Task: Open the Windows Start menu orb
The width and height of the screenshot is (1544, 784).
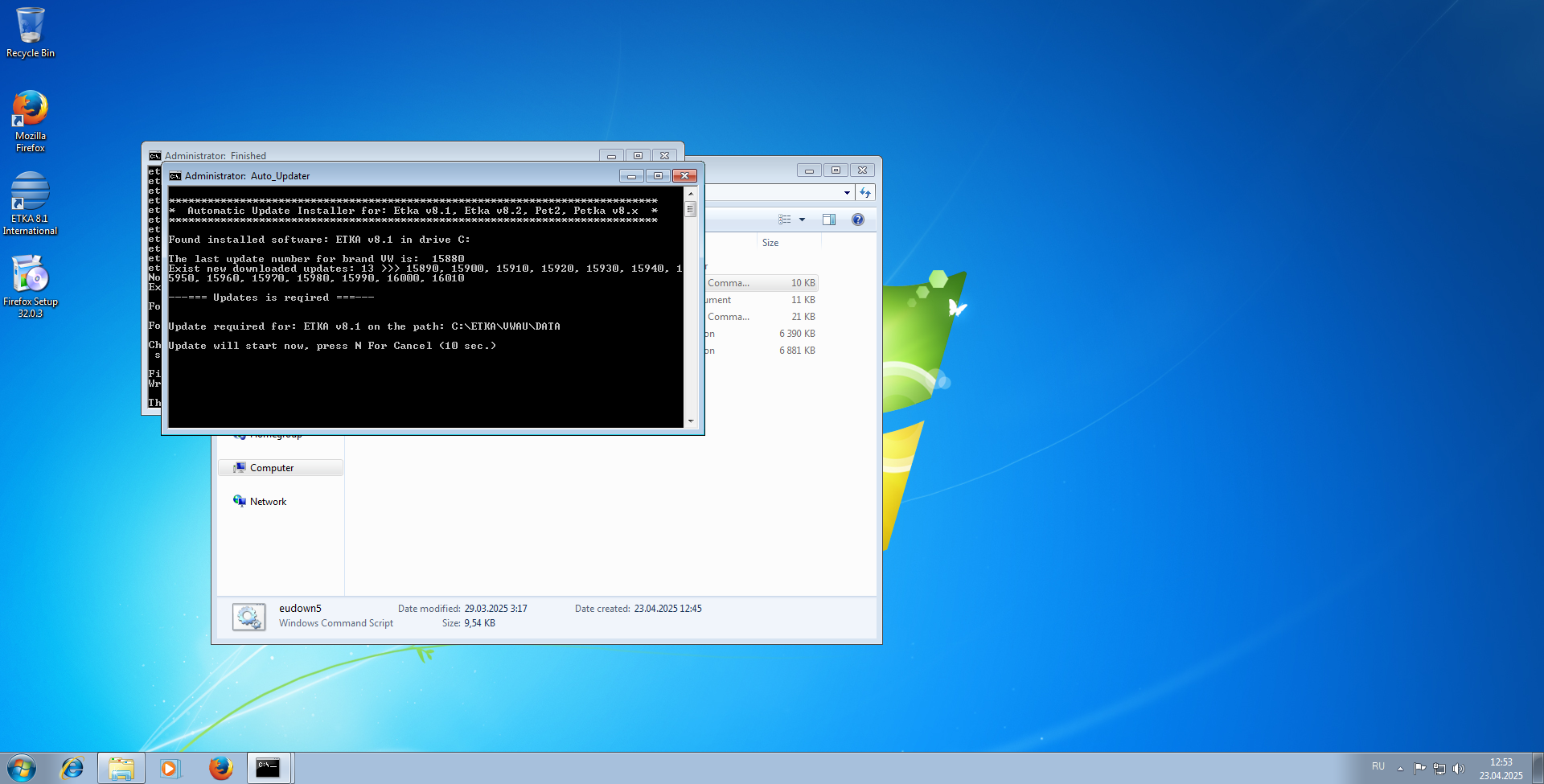Action: [x=22, y=768]
